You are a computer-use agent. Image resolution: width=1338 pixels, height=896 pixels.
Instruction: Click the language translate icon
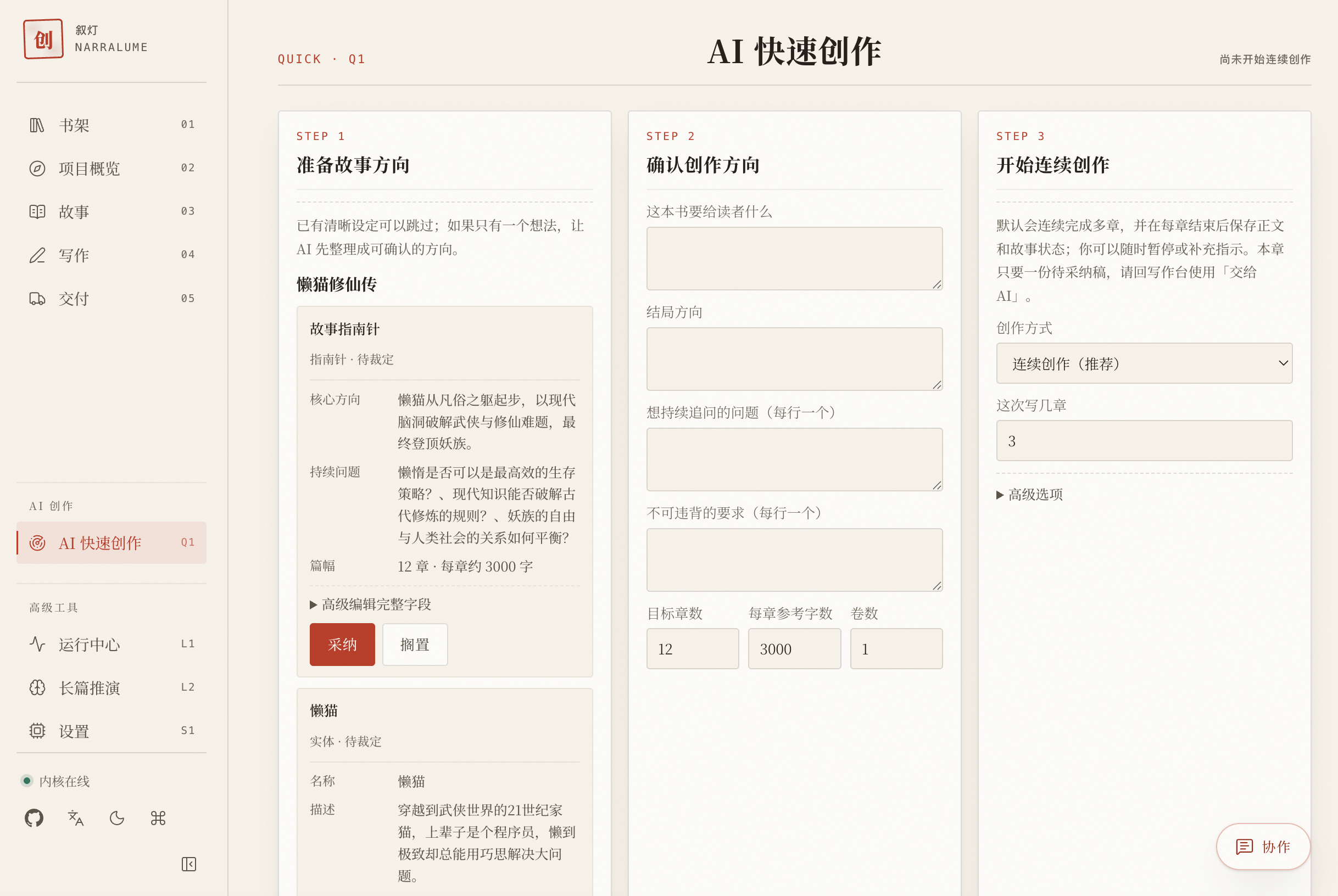(x=75, y=817)
